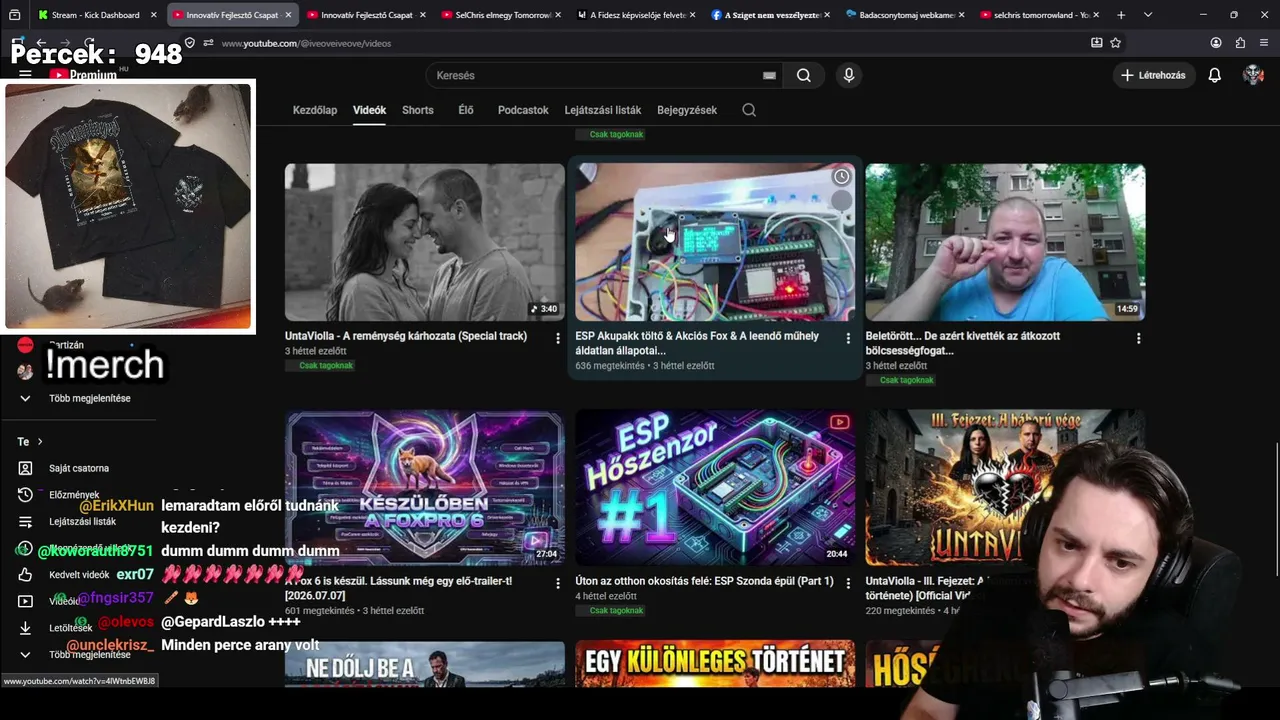Open the browser workspaces icon
The height and width of the screenshot is (720, 1280).
(15, 15)
